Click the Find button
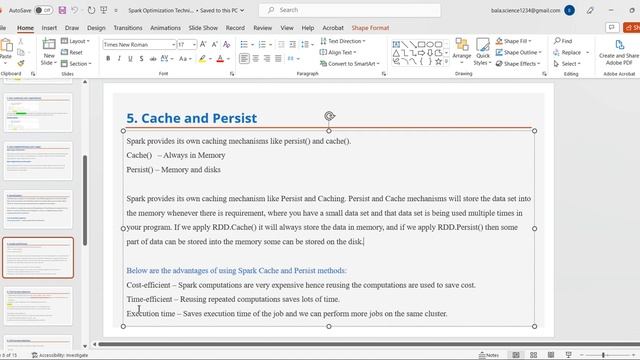This screenshot has width=640, height=360. tap(563, 41)
